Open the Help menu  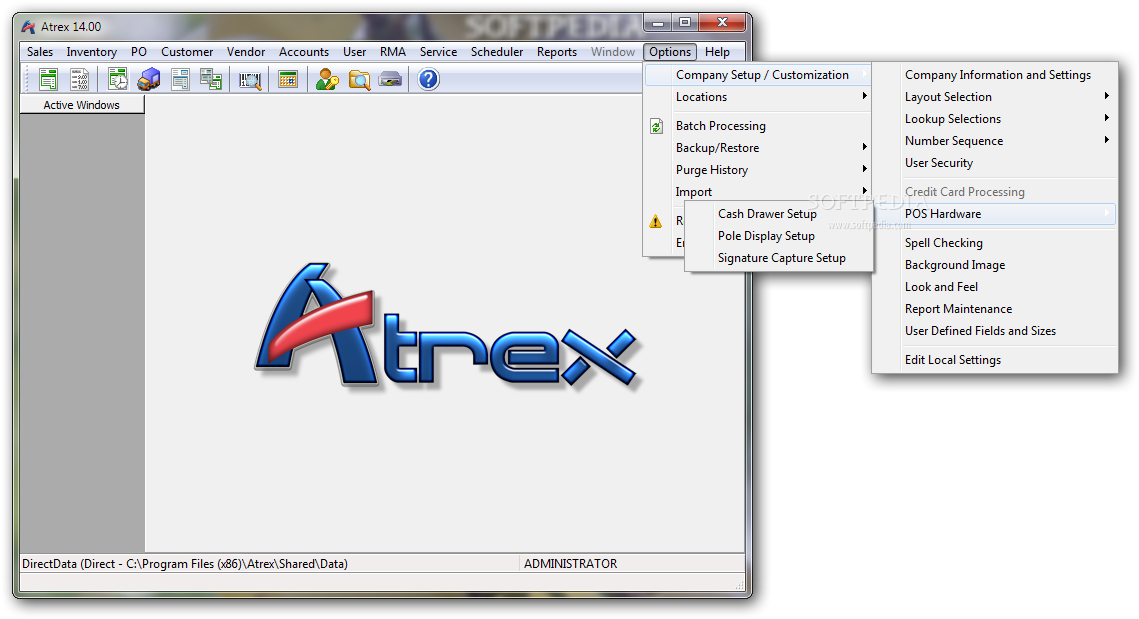pos(717,52)
